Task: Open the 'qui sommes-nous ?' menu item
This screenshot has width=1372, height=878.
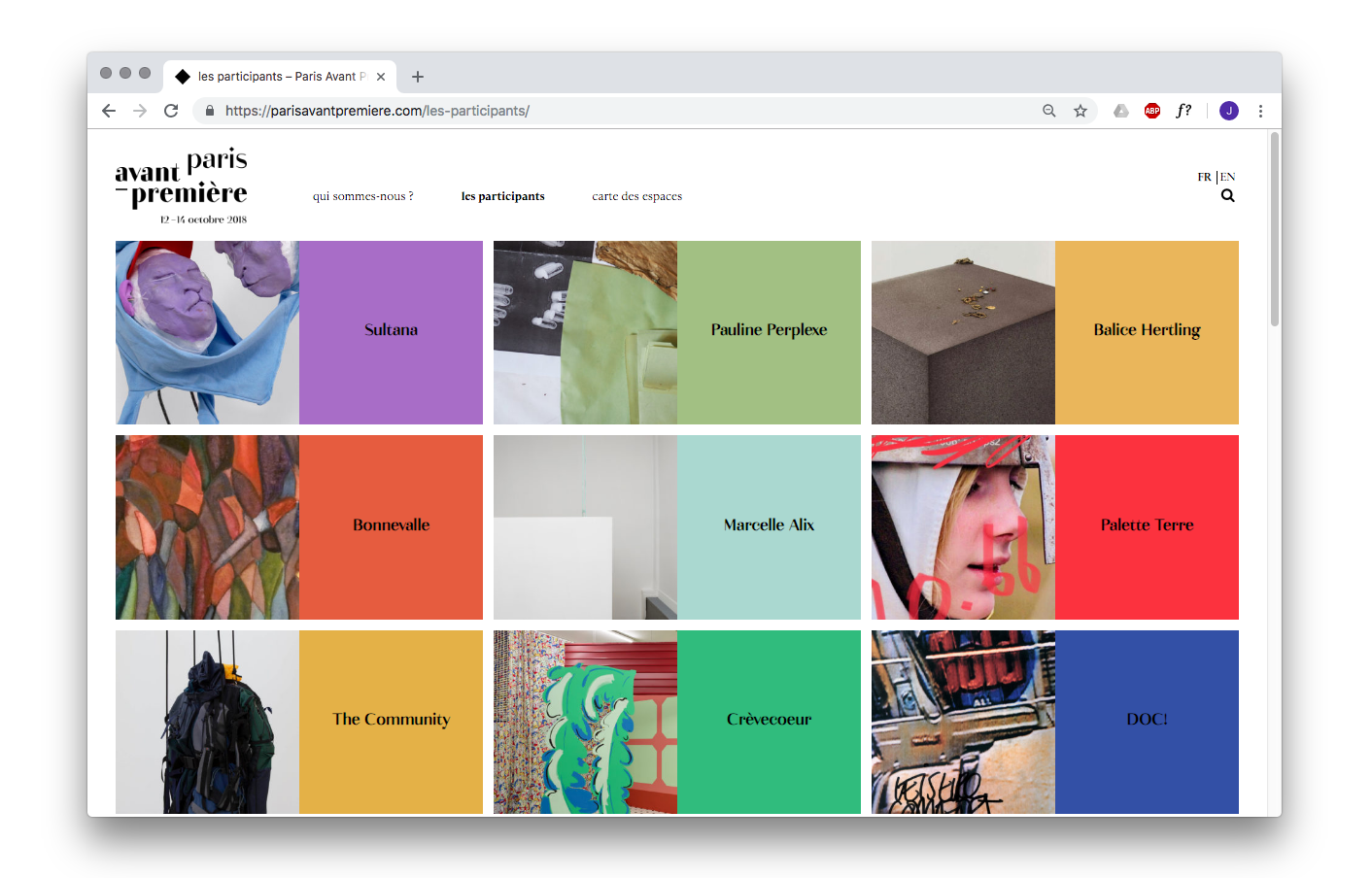Action: (x=362, y=196)
